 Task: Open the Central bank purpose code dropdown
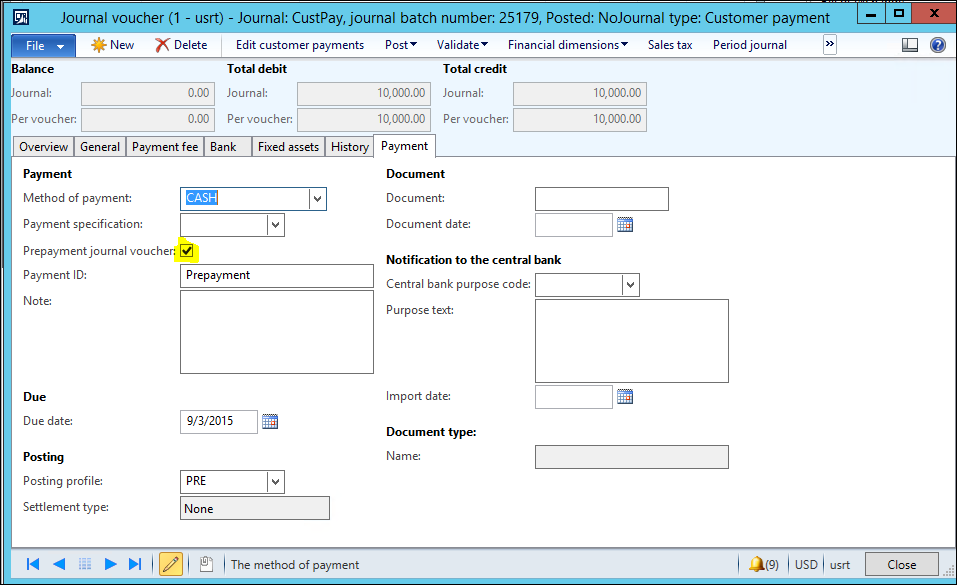(x=630, y=285)
